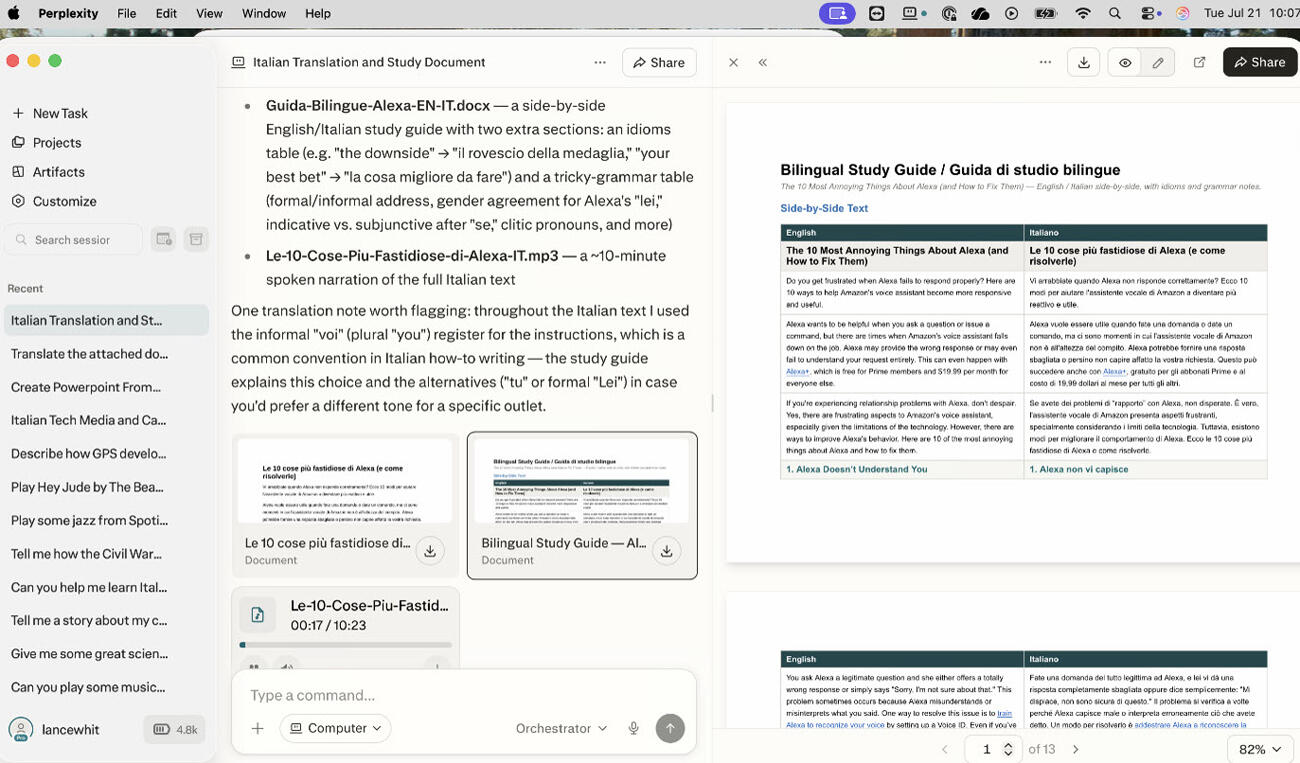
Task: Open the Perplexity application menu
Action: coord(68,13)
